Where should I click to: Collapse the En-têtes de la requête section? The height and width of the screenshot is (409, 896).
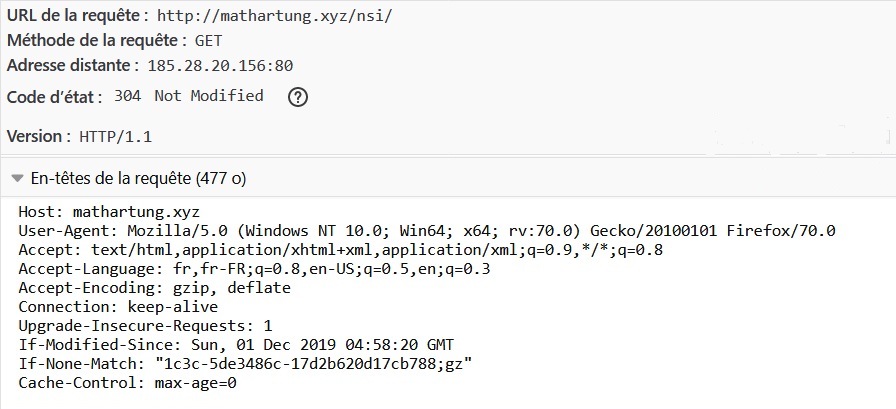pos(17,179)
